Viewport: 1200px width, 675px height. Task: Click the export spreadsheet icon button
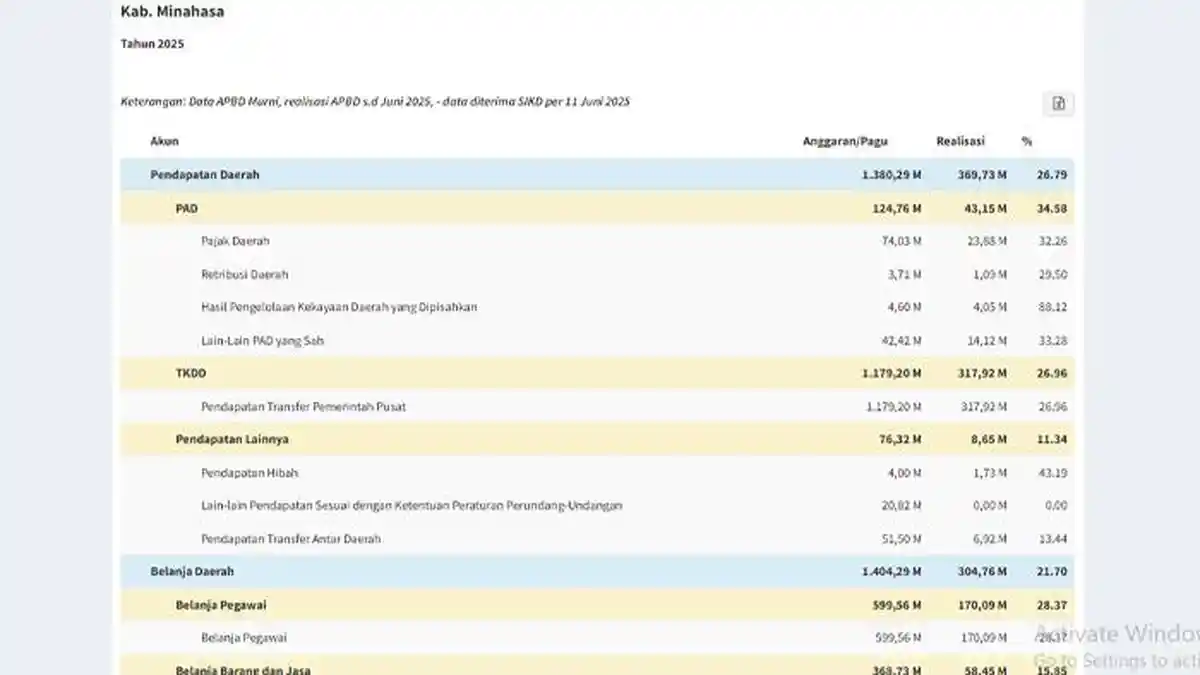pos(1058,103)
